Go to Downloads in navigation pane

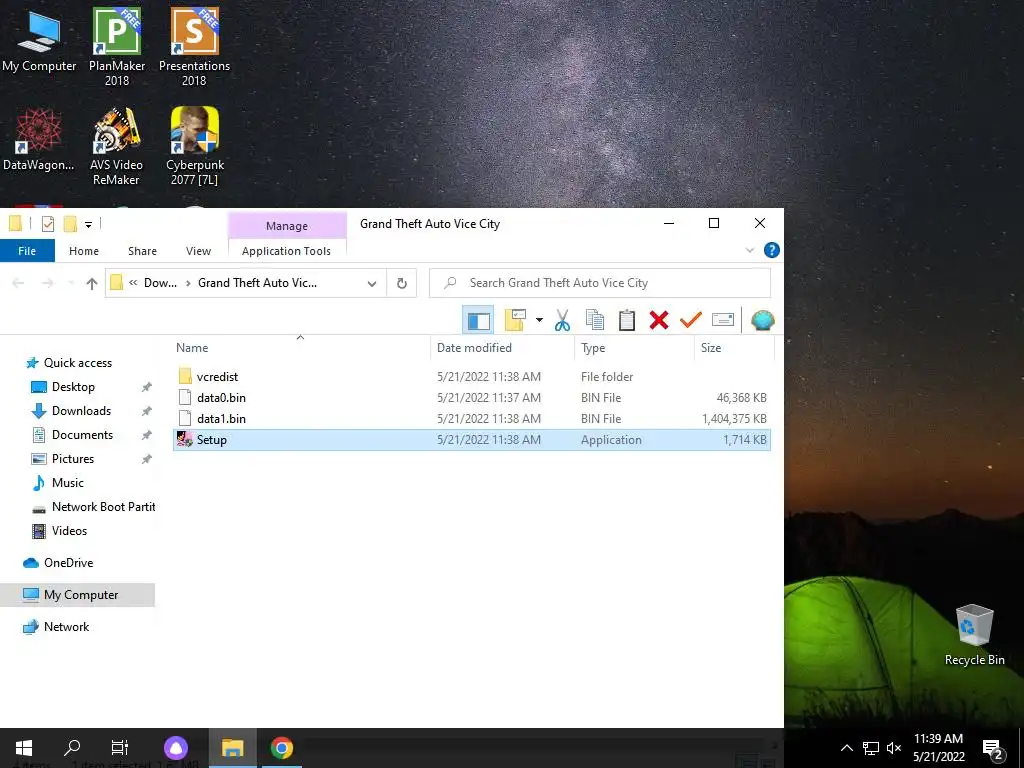(81, 411)
